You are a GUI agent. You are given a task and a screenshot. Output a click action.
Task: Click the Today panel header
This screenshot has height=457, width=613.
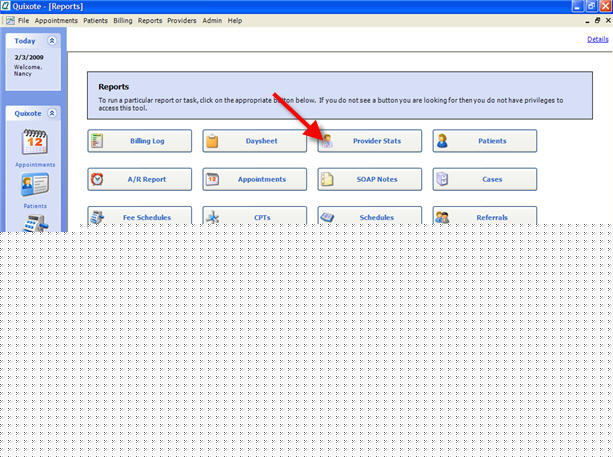33,41
